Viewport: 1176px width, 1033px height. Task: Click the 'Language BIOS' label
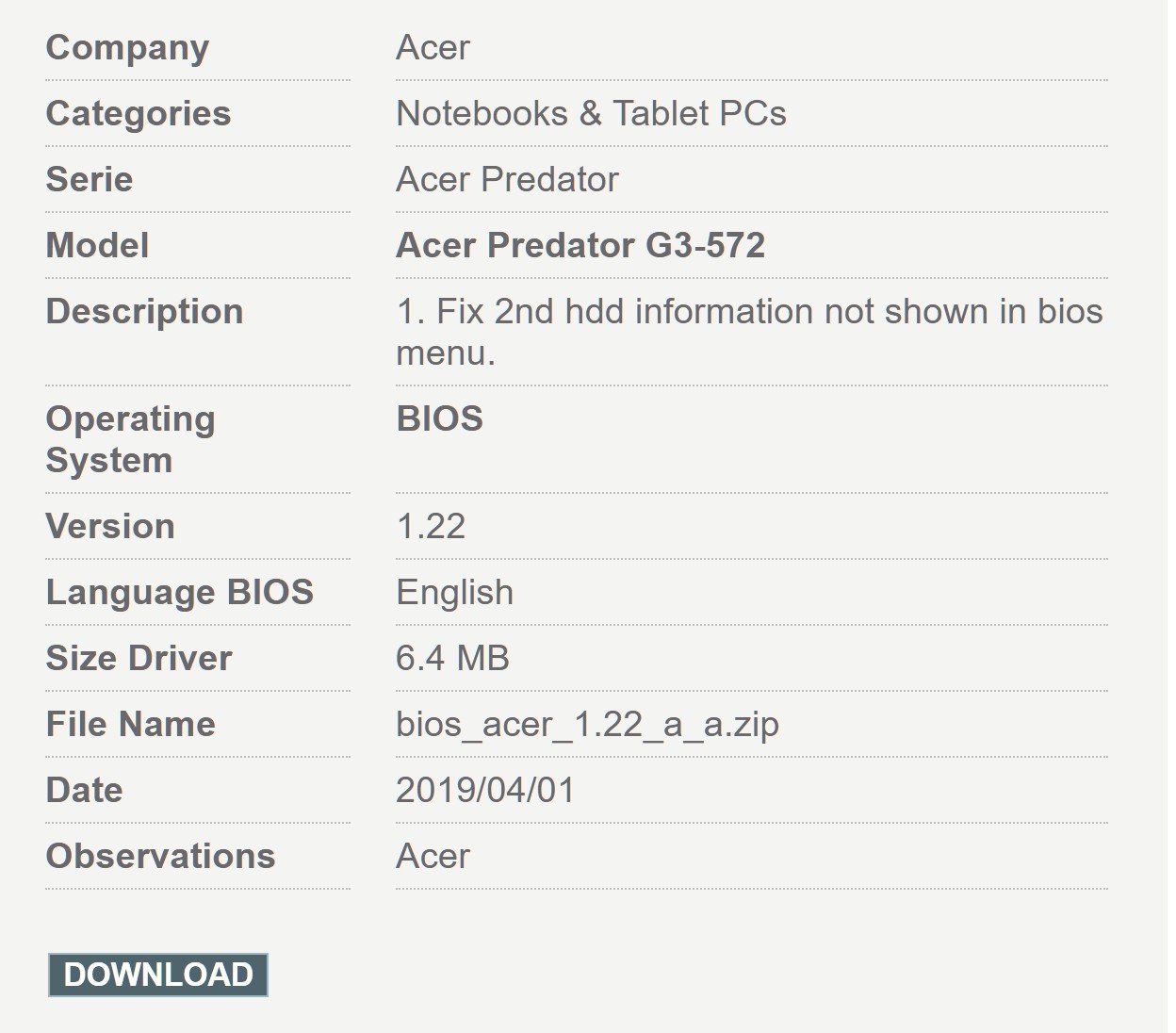tap(179, 592)
